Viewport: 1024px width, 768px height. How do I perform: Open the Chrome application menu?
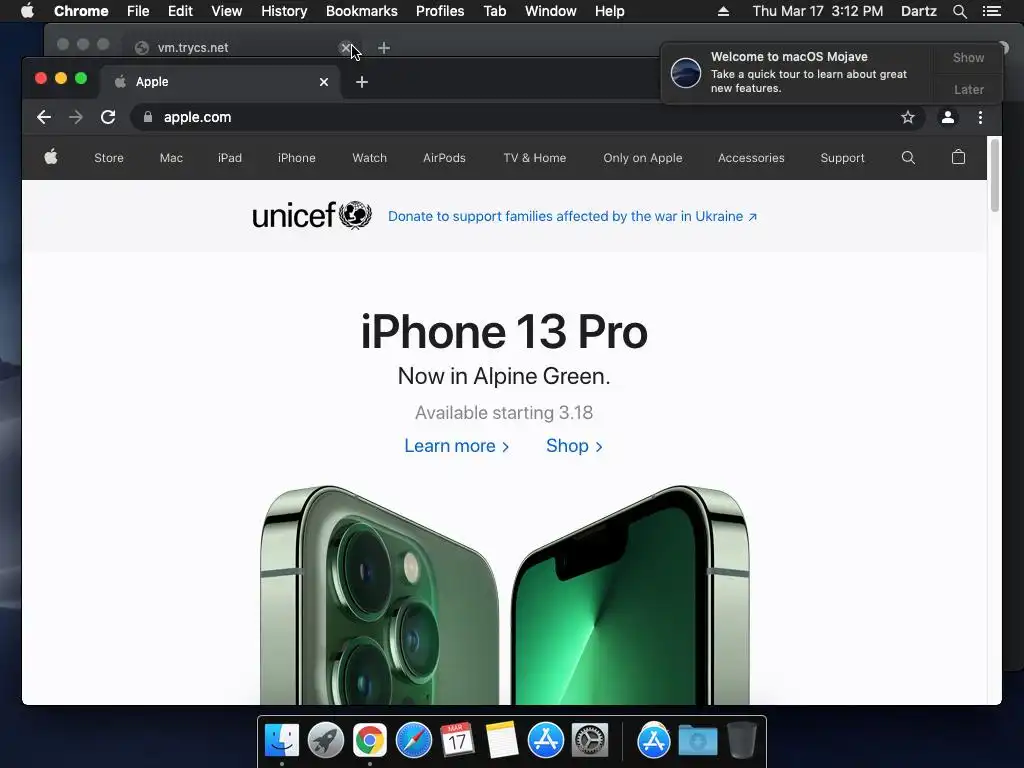coord(81,11)
